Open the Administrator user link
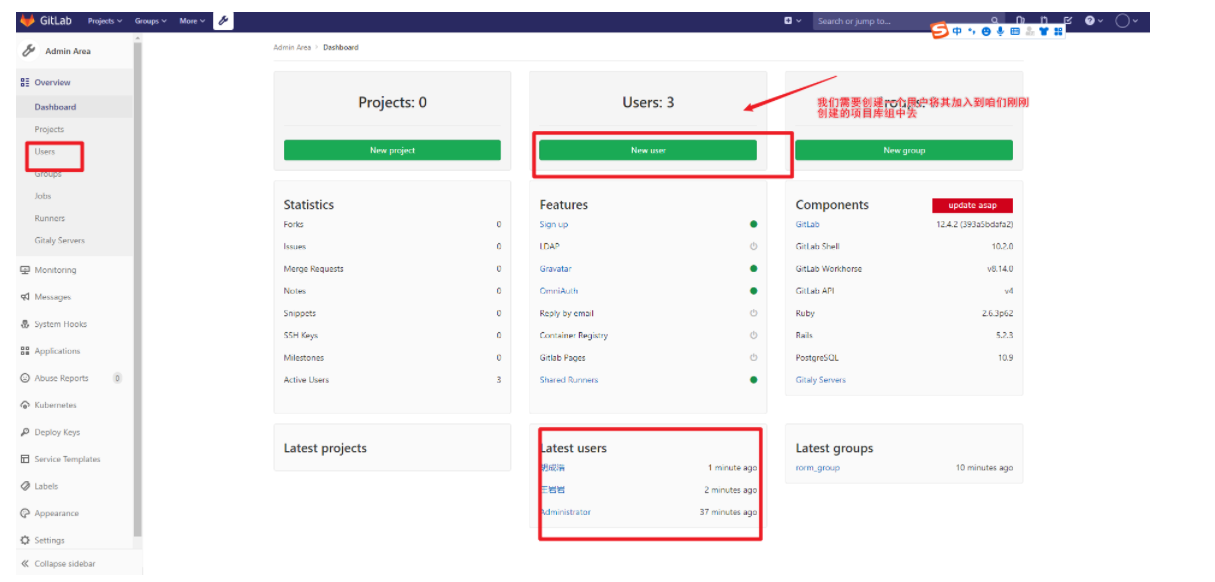The image size is (1215, 582). (566, 512)
